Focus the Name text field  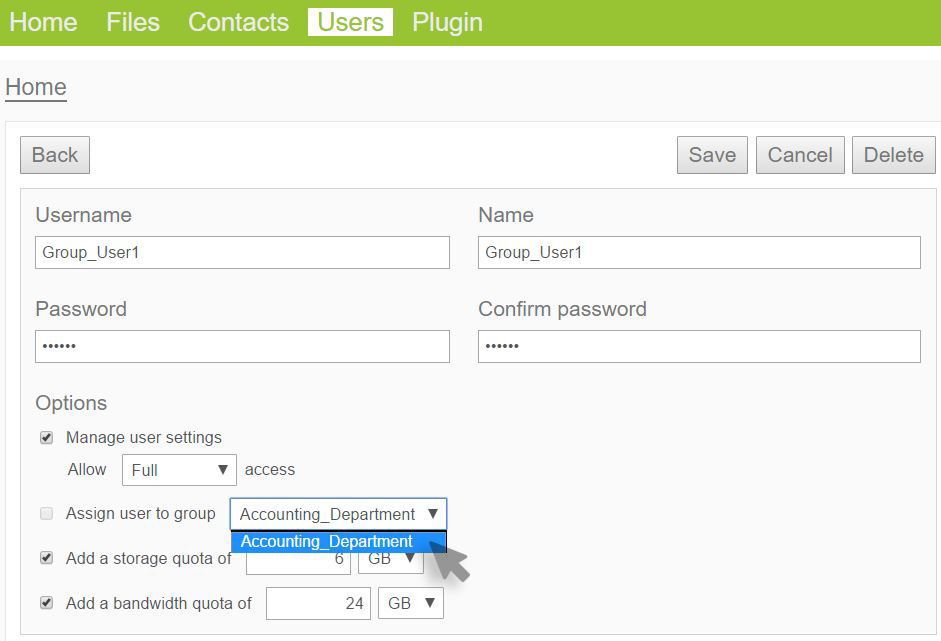[x=699, y=253]
